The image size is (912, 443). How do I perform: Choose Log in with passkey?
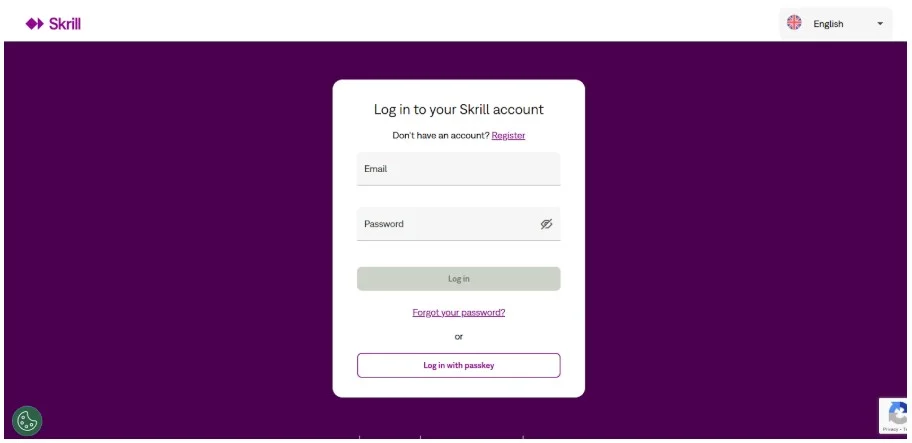click(x=458, y=365)
